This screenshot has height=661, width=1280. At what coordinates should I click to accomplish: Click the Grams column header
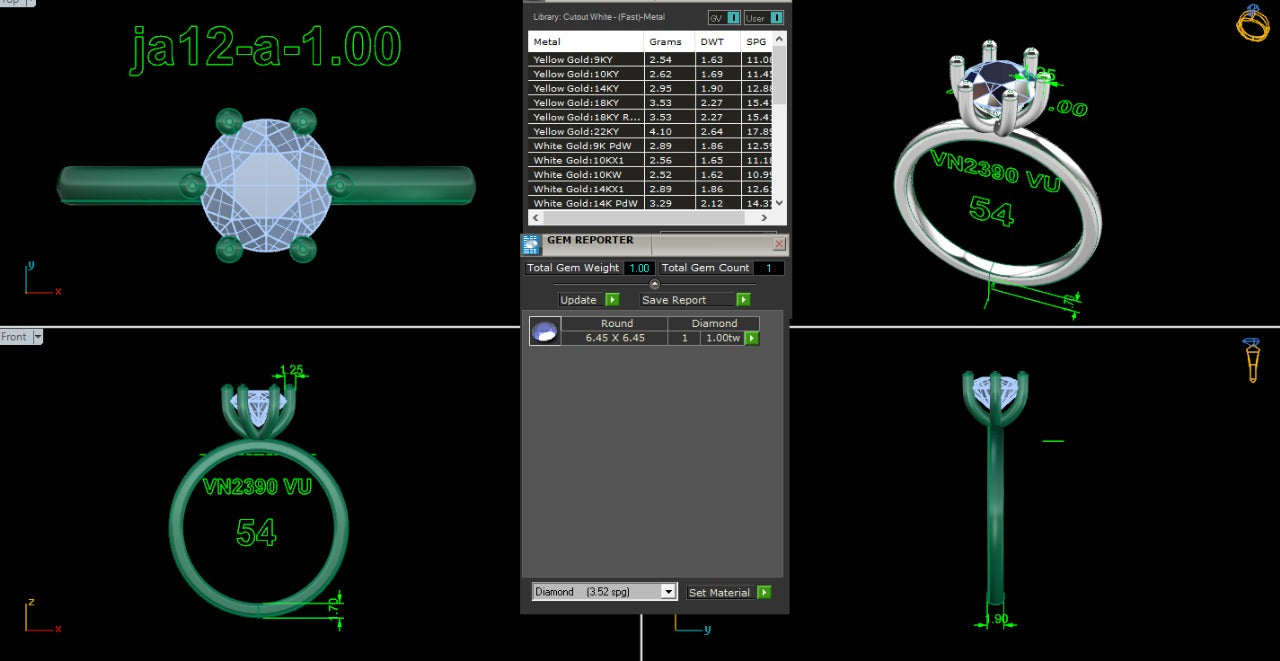pos(669,42)
